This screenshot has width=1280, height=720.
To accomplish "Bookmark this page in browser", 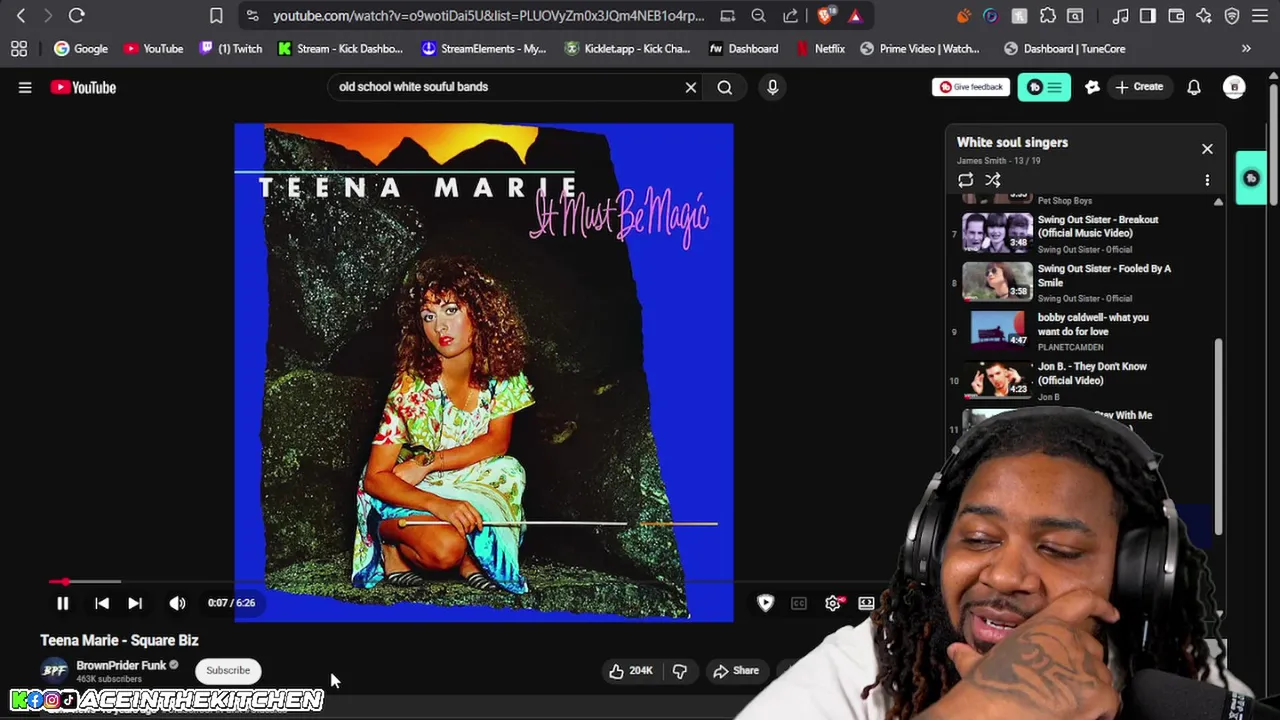I will tap(216, 16).
